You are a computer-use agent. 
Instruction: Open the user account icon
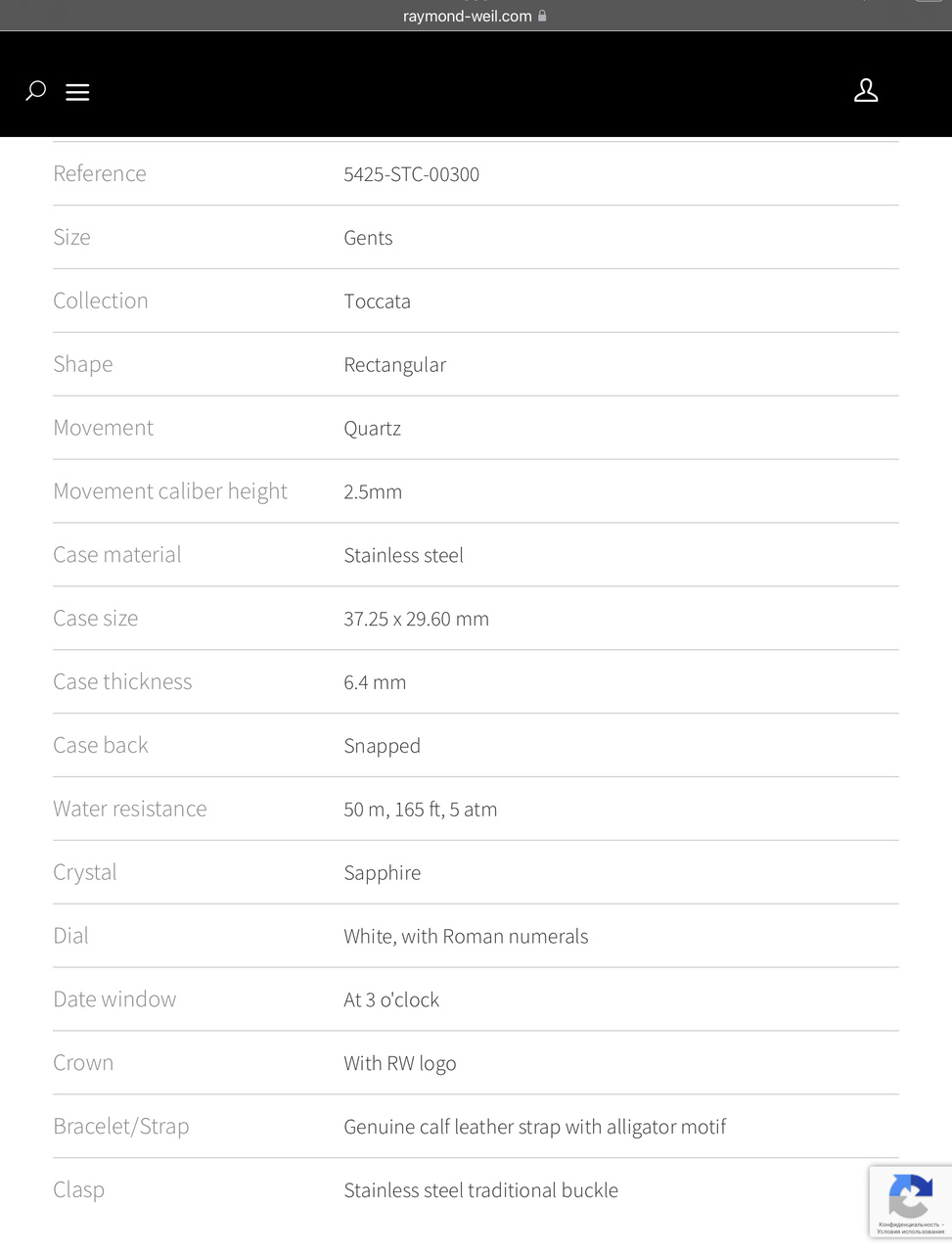(x=866, y=91)
